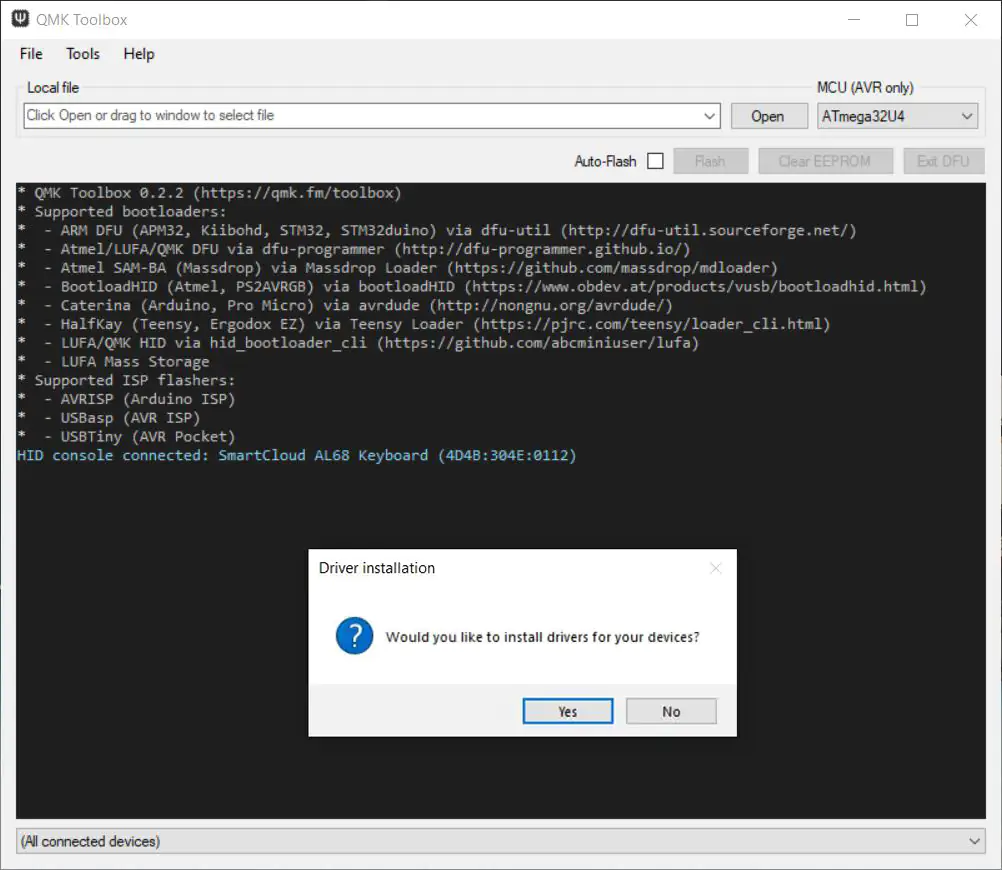Open the Tools menu
This screenshot has width=1002, height=870.
tap(83, 54)
